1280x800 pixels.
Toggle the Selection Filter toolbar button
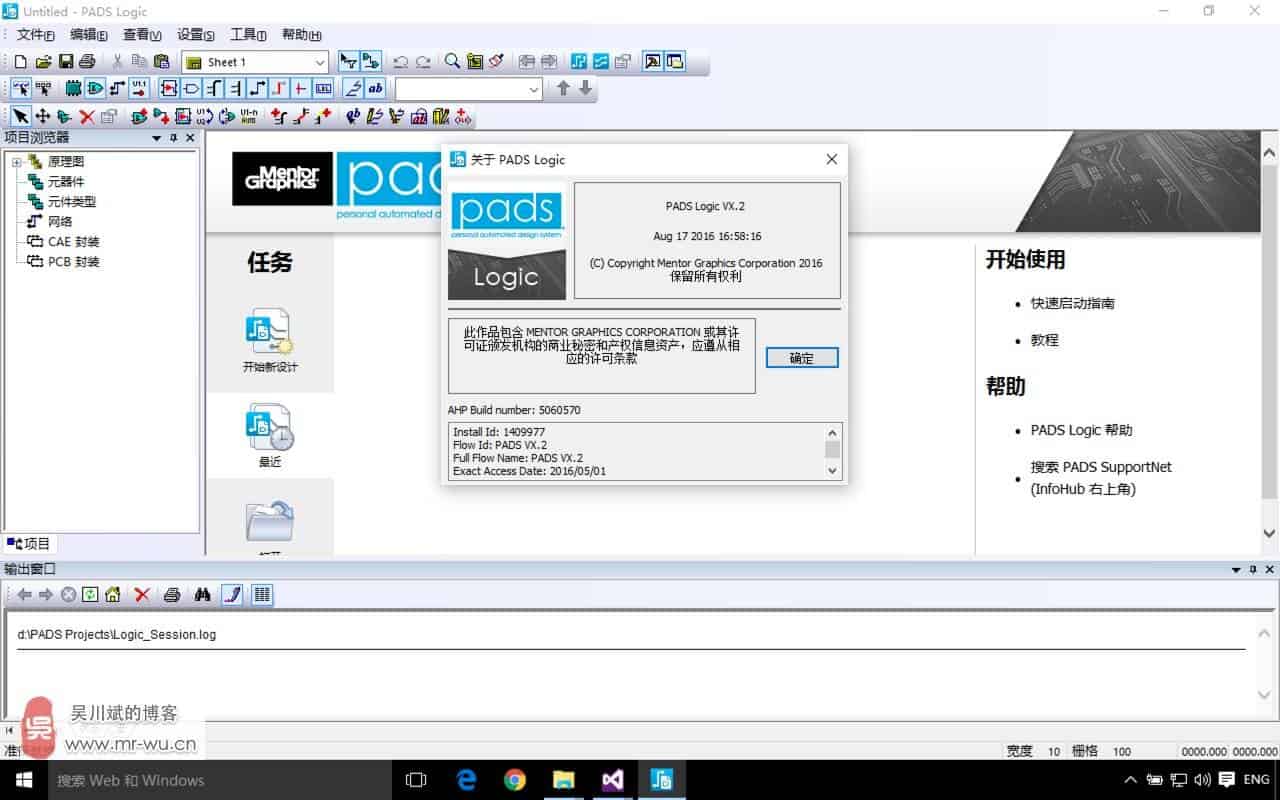click(348, 62)
